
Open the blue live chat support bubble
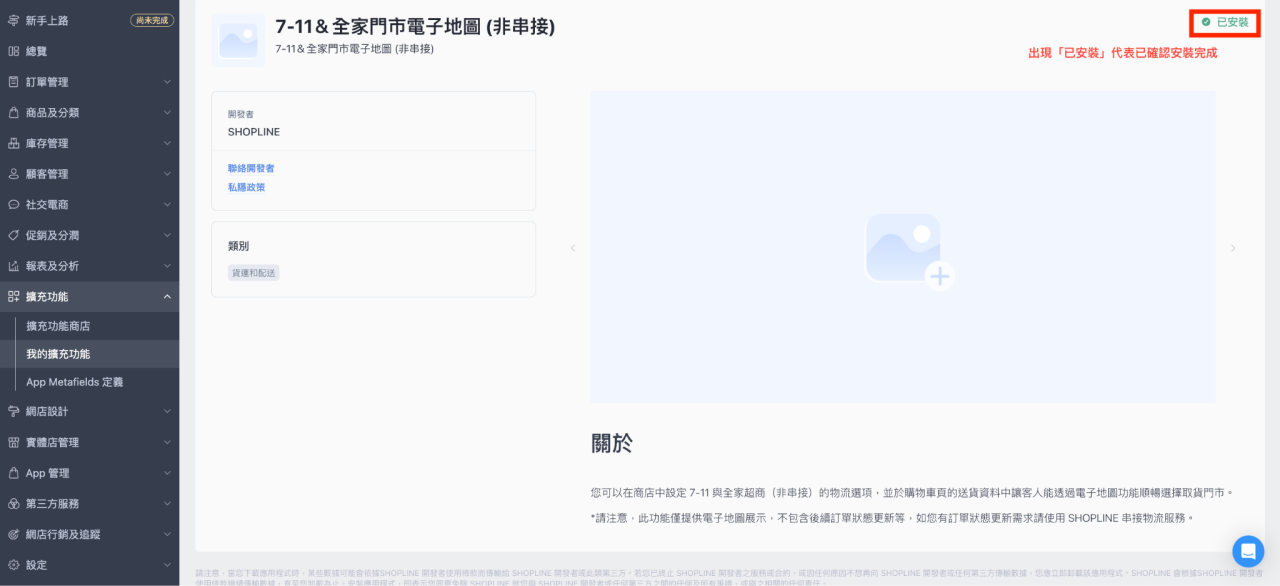point(1248,551)
